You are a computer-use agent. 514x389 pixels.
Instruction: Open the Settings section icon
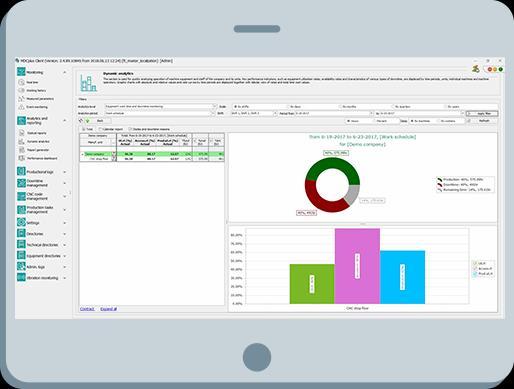click(21, 222)
